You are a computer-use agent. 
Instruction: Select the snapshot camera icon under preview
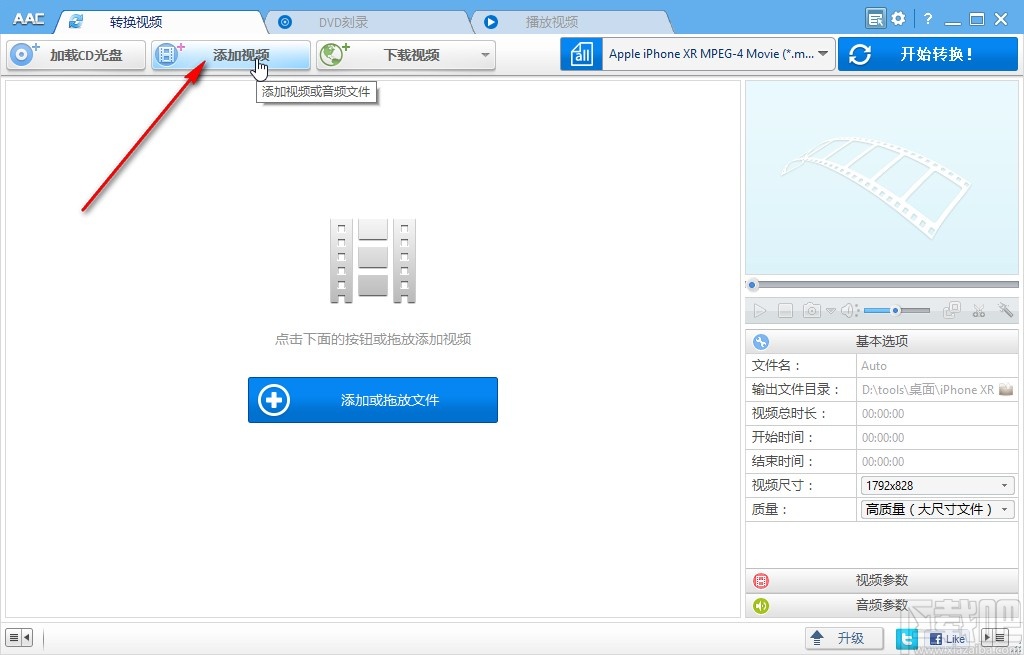(812, 310)
